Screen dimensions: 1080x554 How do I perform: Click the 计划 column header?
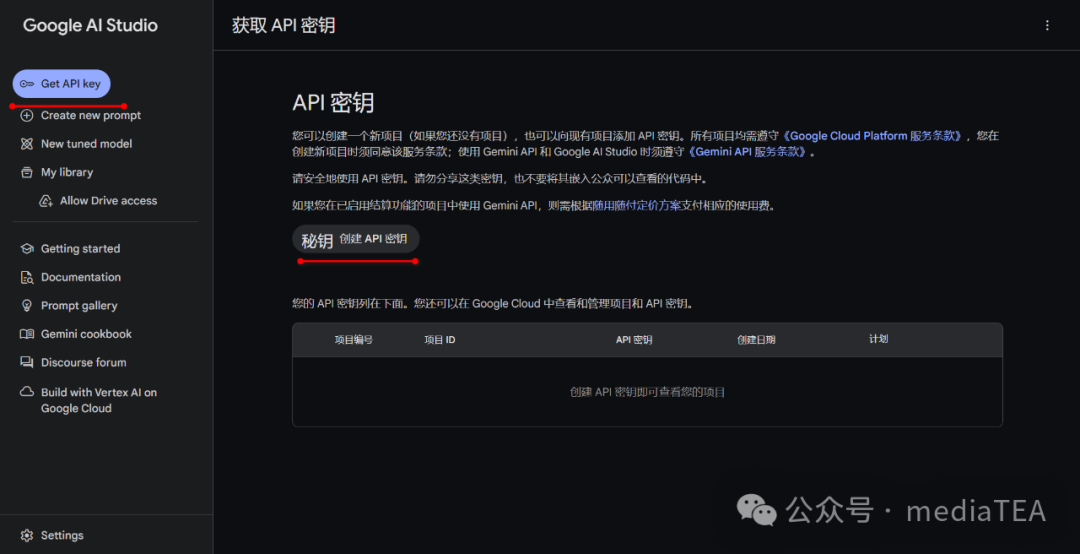(878, 339)
